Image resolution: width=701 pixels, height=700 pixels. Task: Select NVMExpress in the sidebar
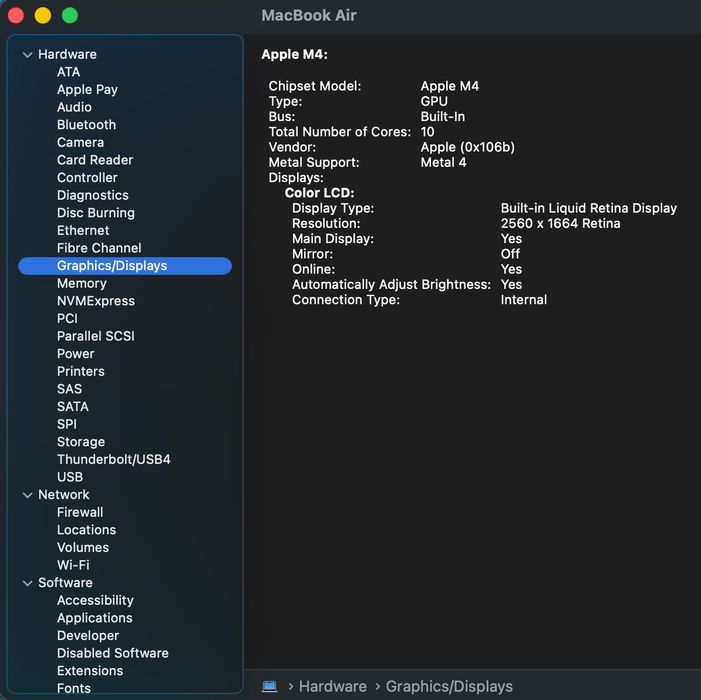pyautogui.click(x=96, y=301)
